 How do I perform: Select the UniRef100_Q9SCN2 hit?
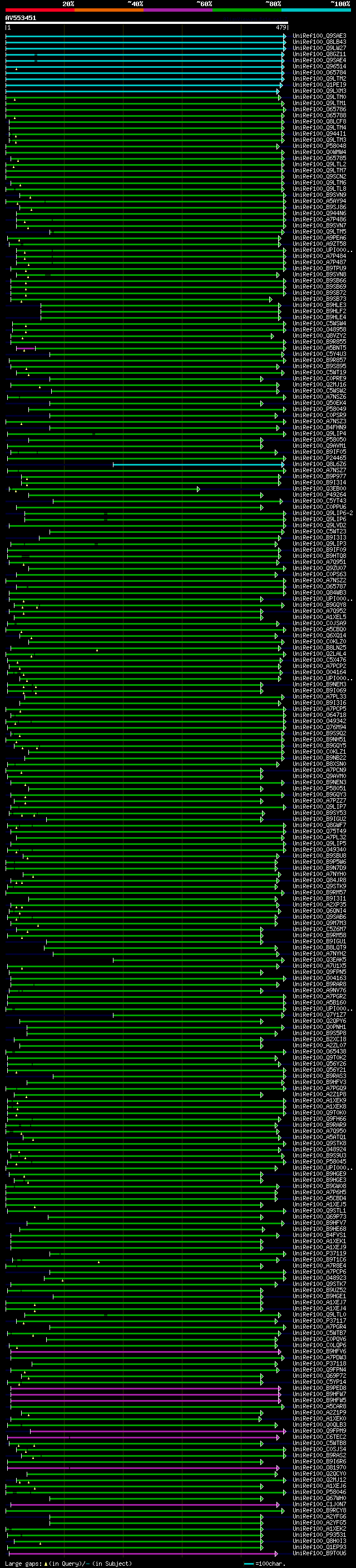click(x=319, y=176)
